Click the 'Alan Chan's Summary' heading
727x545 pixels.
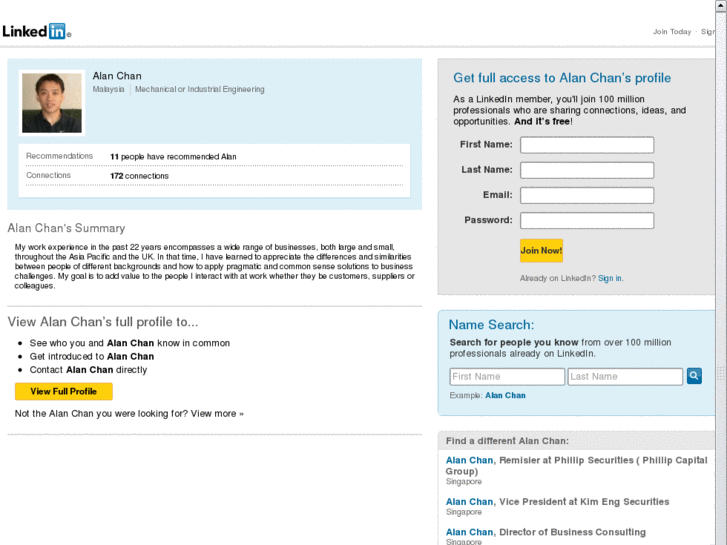[x=66, y=228]
